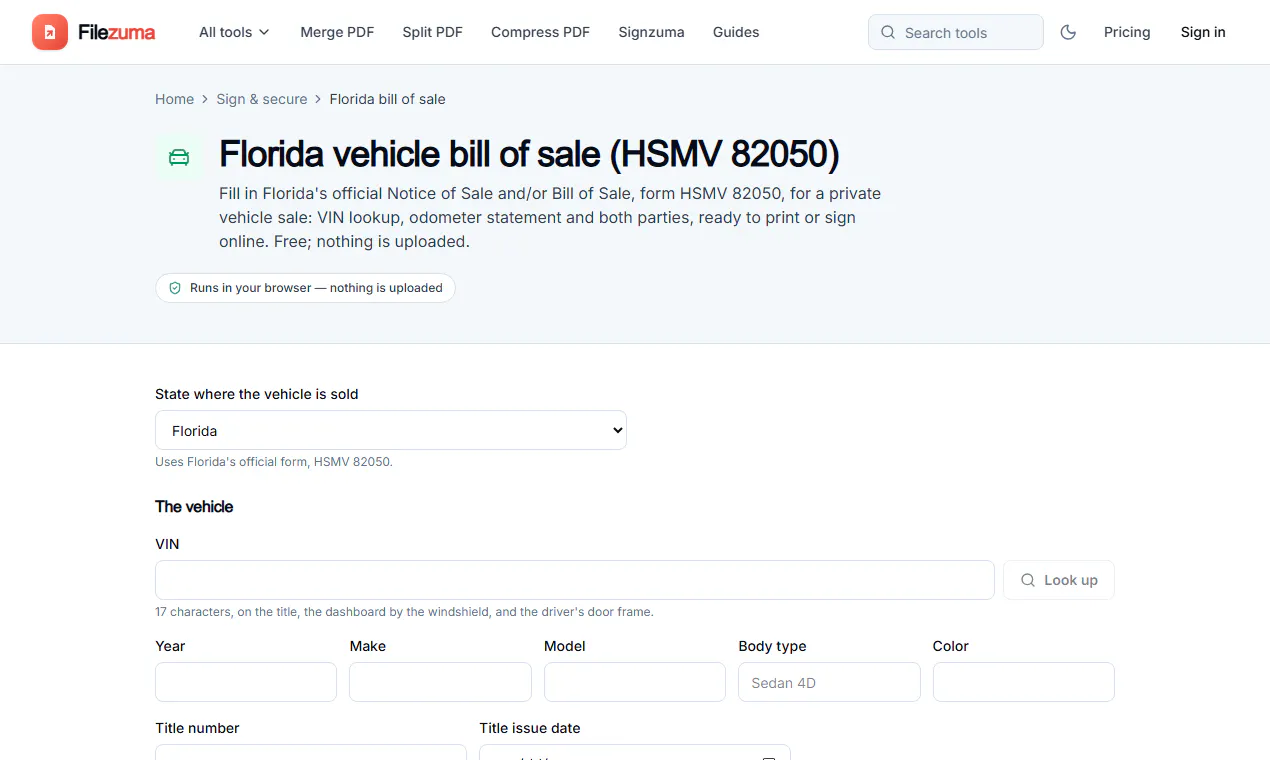This screenshot has width=1270, height=760.
Task: Expand the state selection dropdown showing Florida
Action: pos(391,430)
